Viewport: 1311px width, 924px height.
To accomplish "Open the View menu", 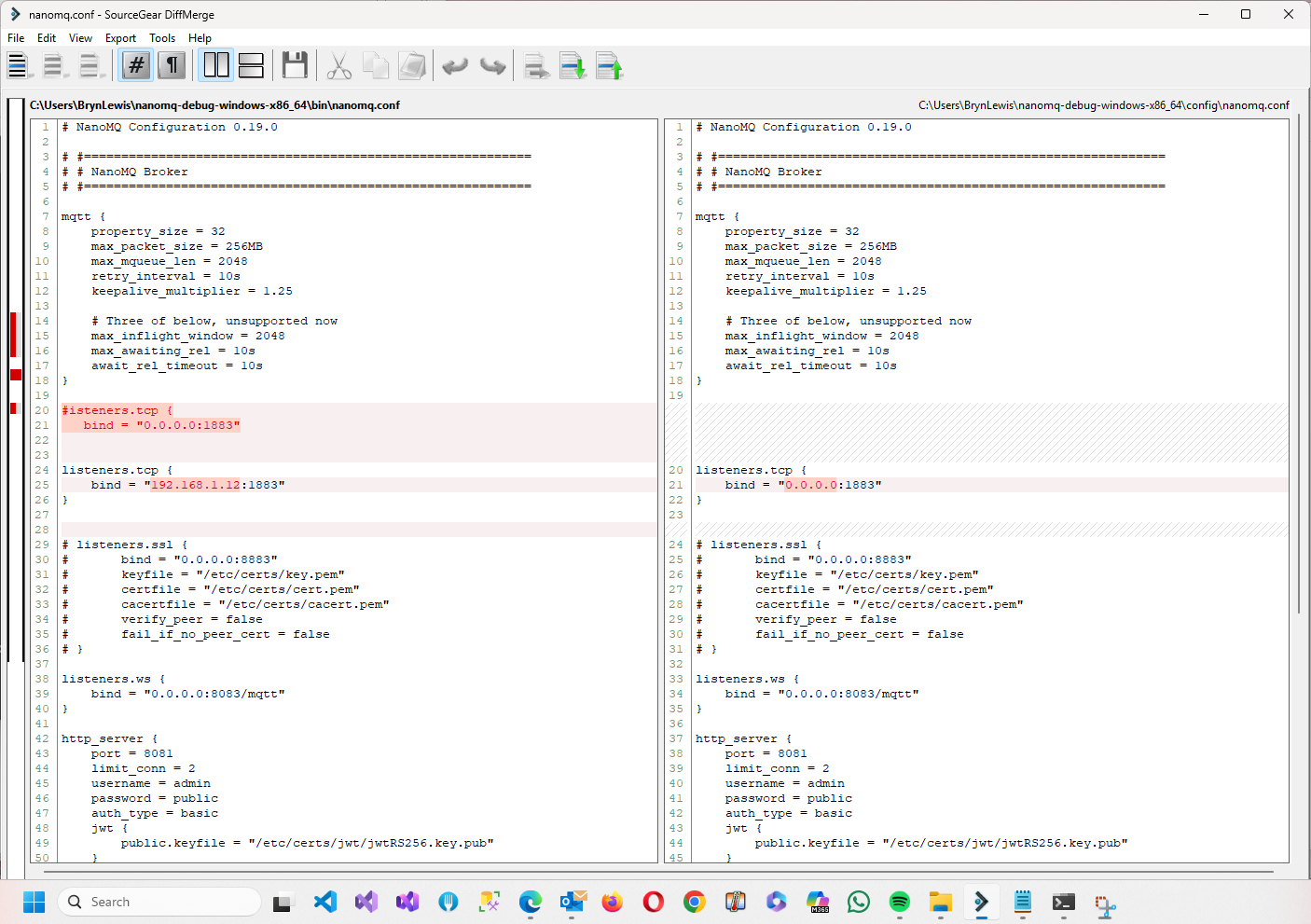I will tap(81, 38).
